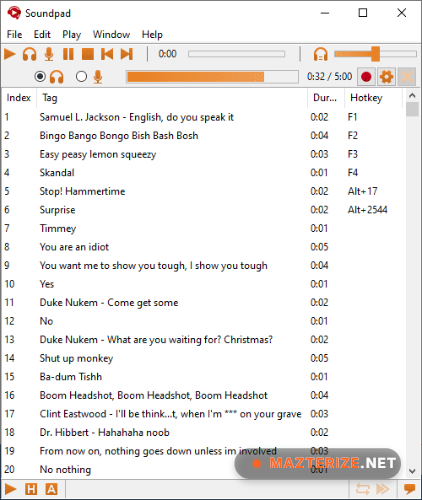
Task: Sort list by Index column header
Action: point(19,98)
